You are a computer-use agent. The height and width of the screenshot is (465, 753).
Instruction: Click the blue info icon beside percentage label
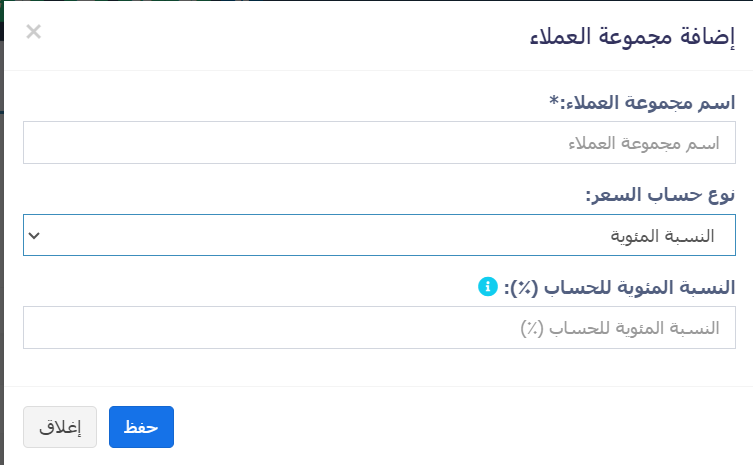tap(488, 287)
